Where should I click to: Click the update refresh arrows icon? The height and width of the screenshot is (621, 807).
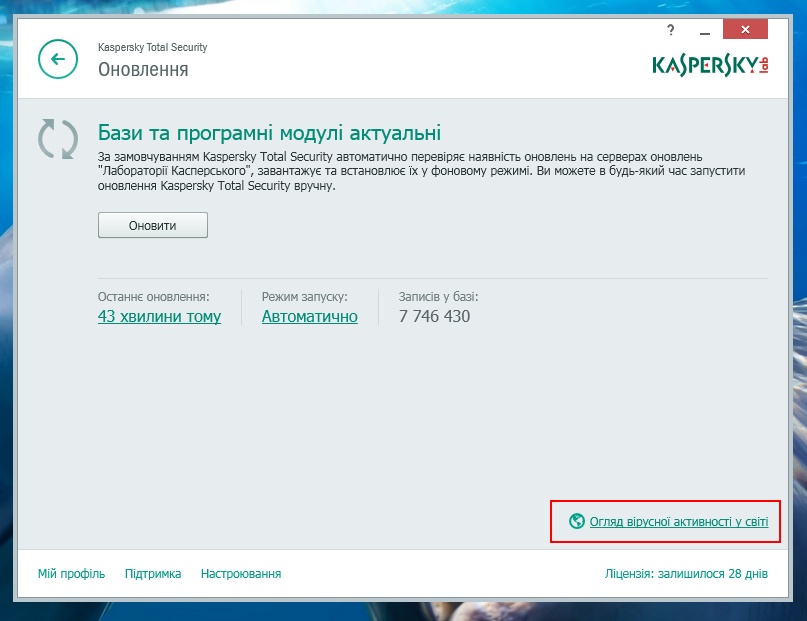58,139
